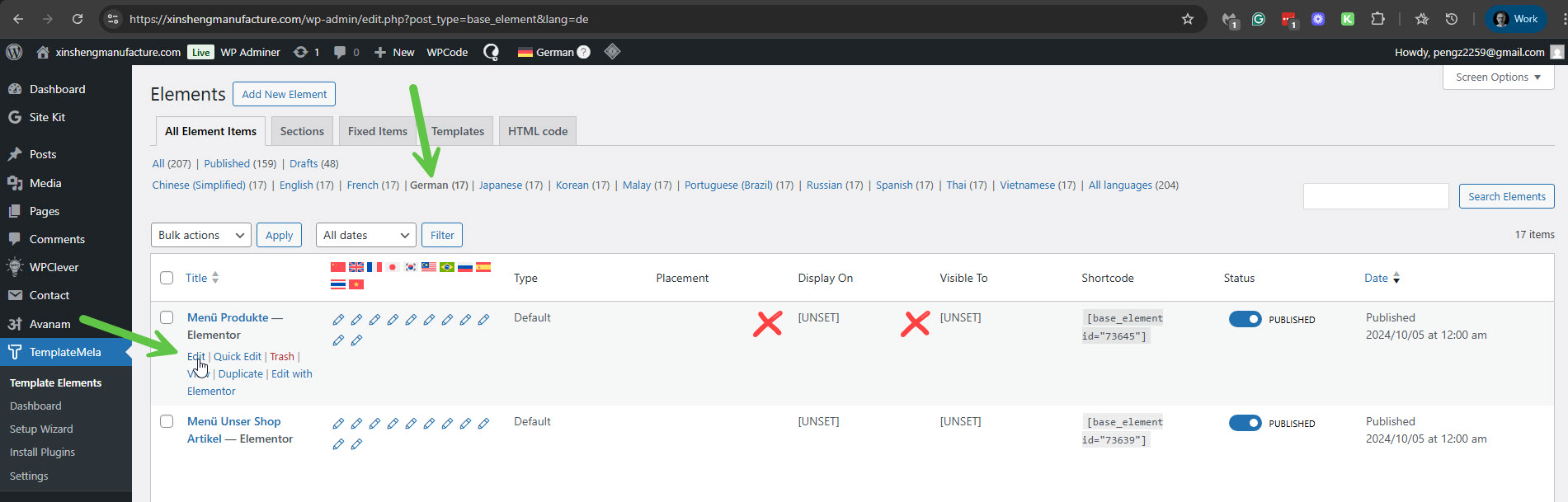Click the Vietnamese flag column header
Viewport: 1568px width, 502px height.
pos(356,284)
